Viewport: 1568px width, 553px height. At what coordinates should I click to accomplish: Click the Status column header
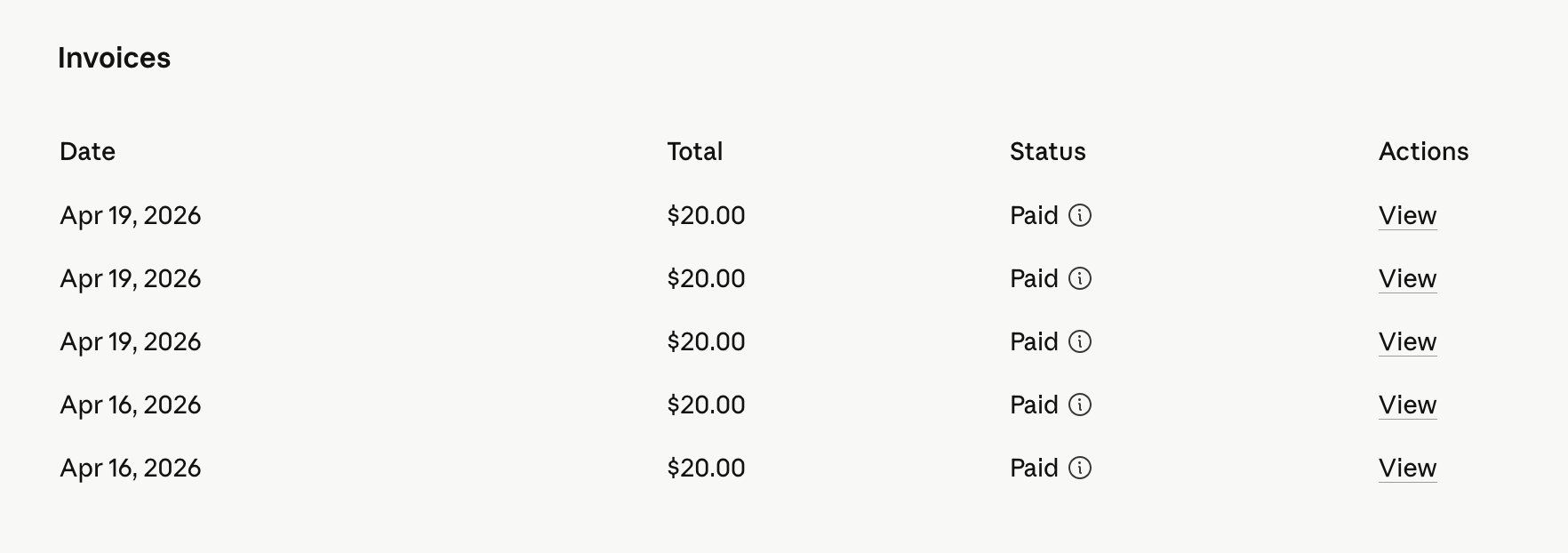[x=1047, y=151]
